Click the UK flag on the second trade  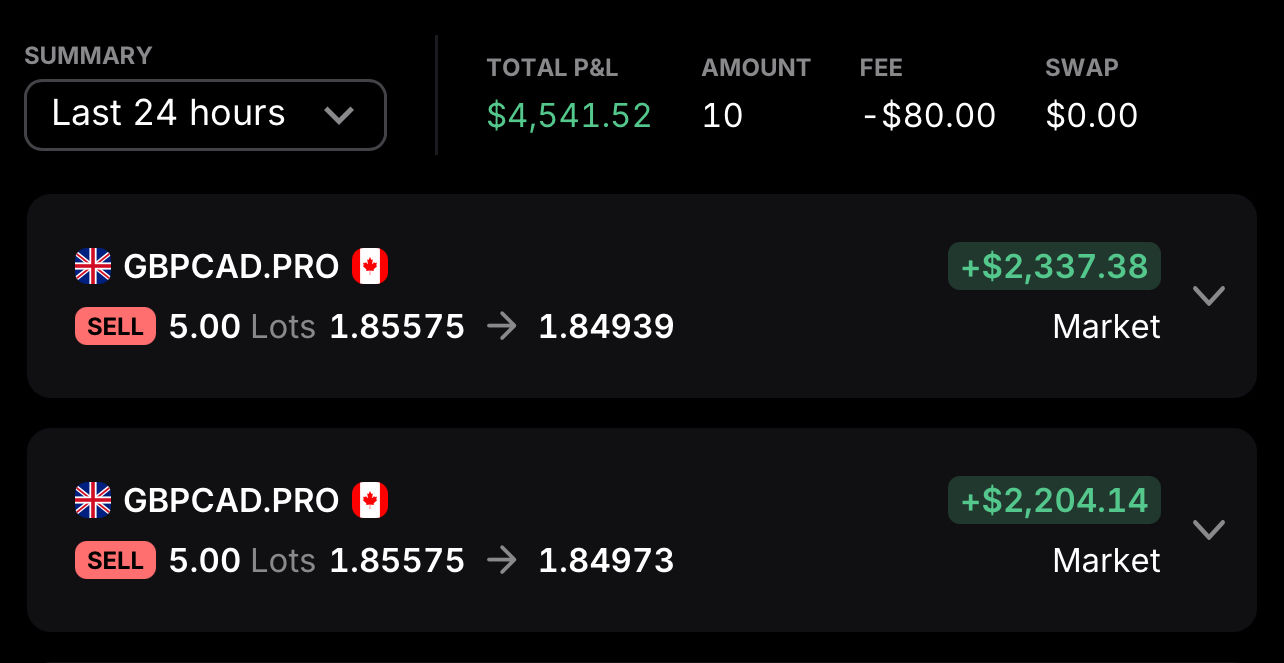click(93, 500)
